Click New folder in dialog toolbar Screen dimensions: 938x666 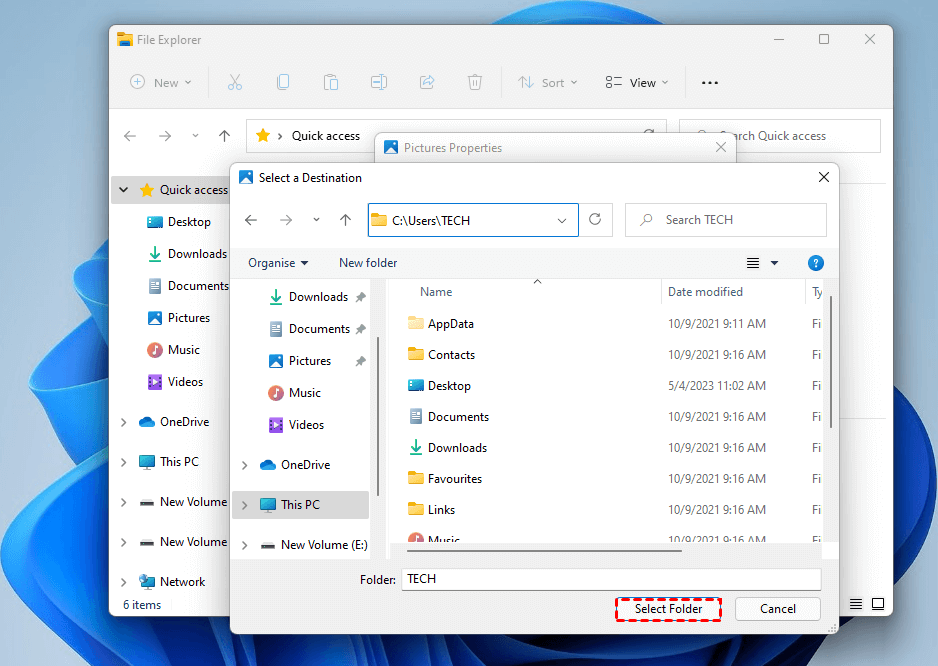tap(368, 263)
